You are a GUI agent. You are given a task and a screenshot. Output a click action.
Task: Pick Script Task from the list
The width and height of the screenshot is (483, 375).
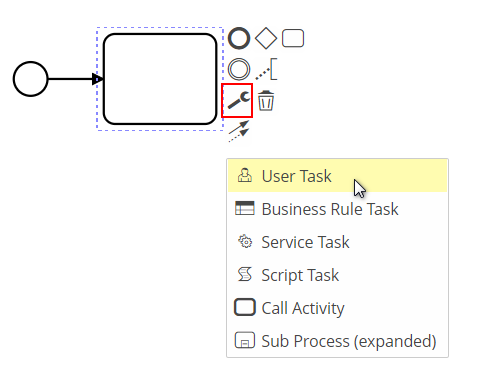337,275
